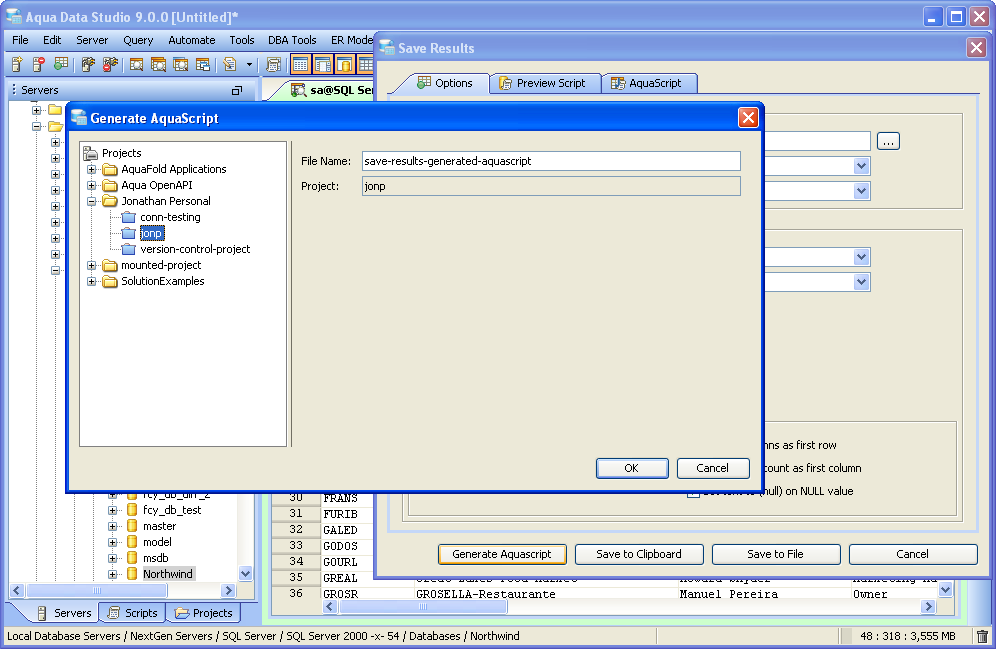The image size is (996, 649).
Task: Click the model database cylinder icon
Action: point(132,542)
